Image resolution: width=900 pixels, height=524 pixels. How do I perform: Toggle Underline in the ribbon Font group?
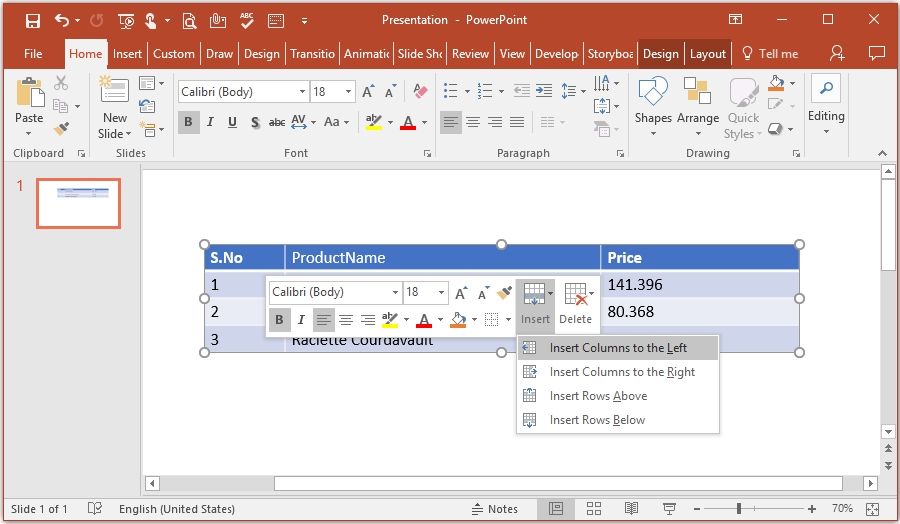tap(232, 123)
